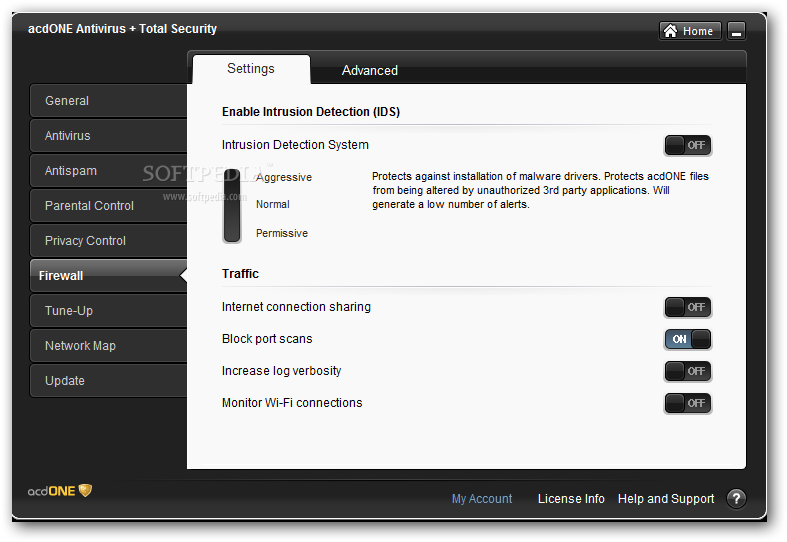Open the My Account link
Screen dimensions: 787x542
click(x=481, y=499)
